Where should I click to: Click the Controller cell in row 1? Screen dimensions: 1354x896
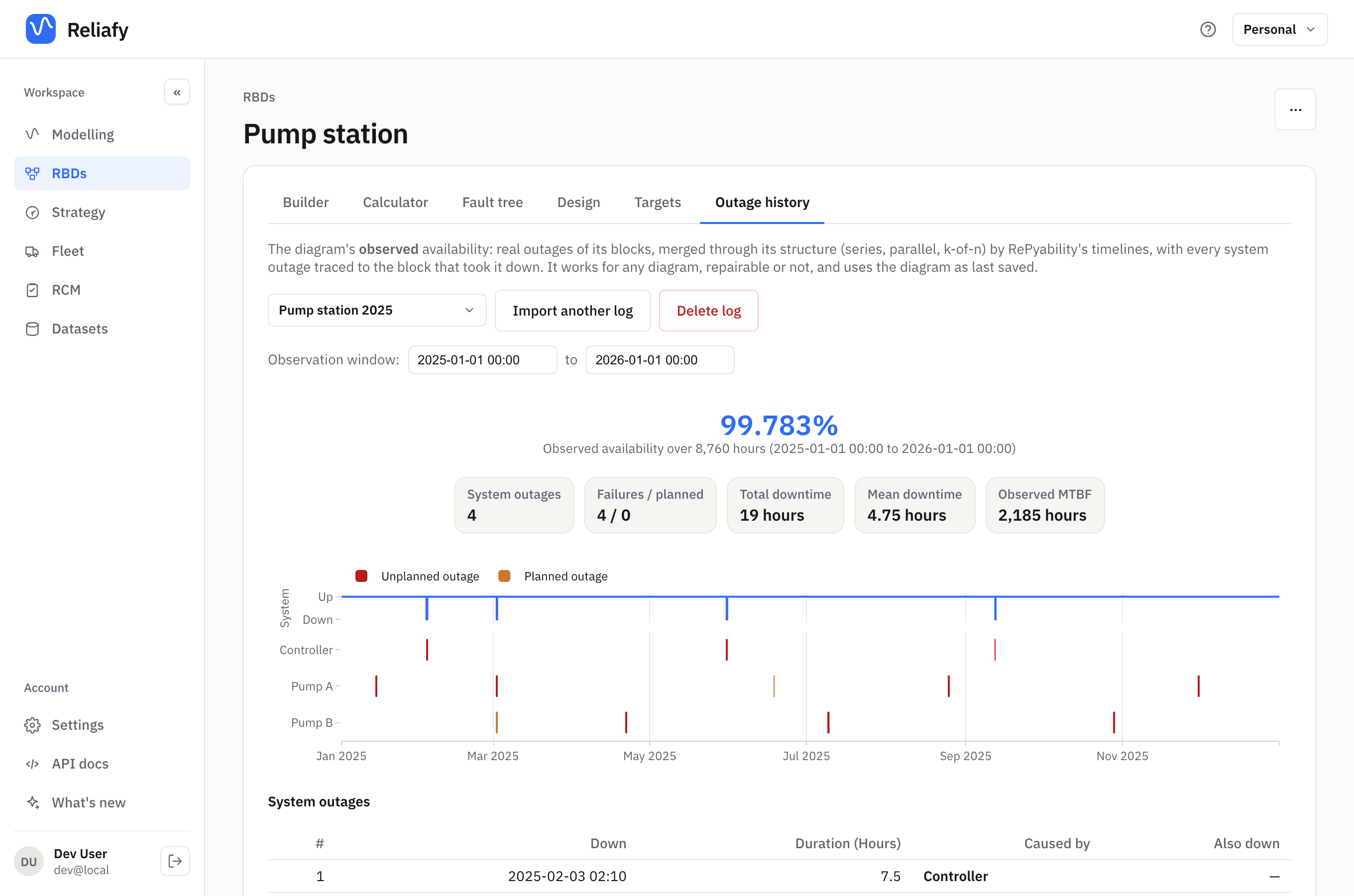(955, 876)
